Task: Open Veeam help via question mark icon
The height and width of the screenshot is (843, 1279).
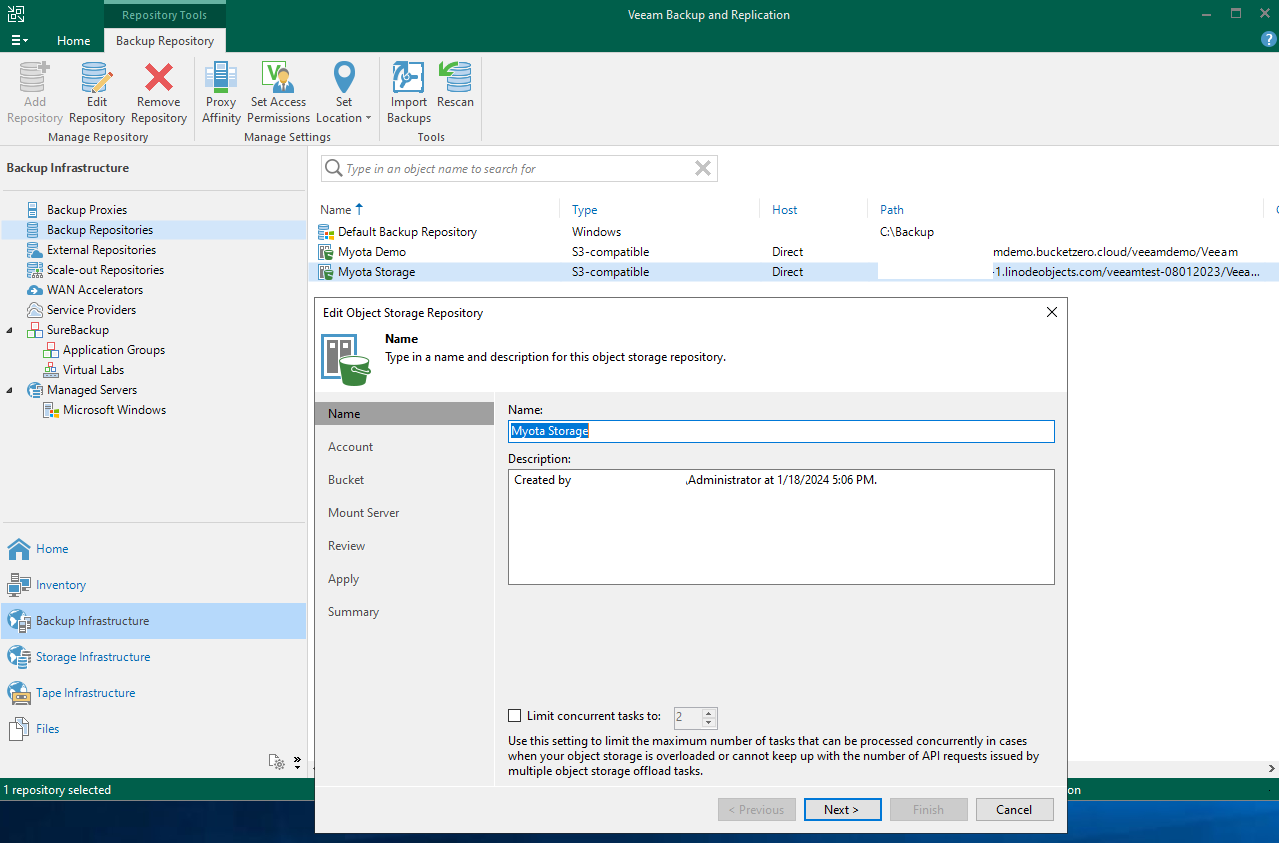Action: point(1268,39)
